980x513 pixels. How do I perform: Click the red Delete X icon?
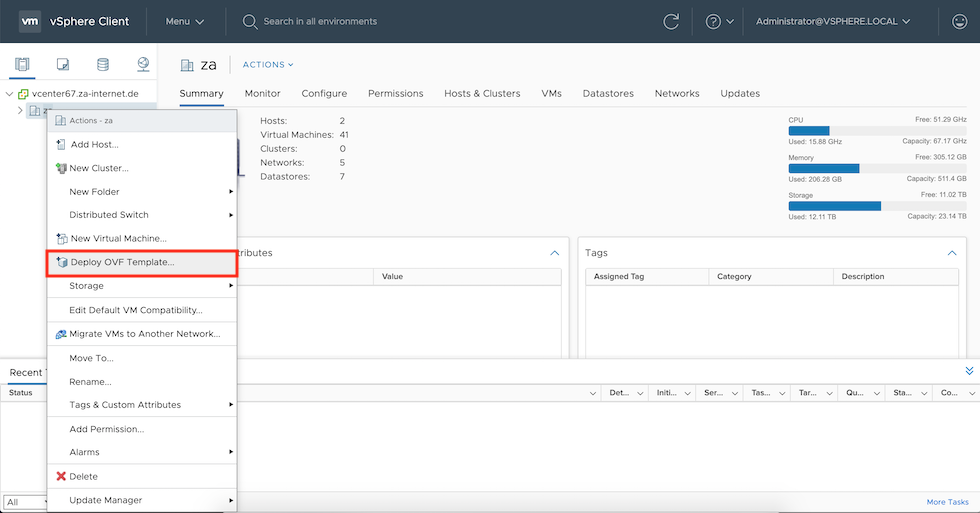[61, 476]
